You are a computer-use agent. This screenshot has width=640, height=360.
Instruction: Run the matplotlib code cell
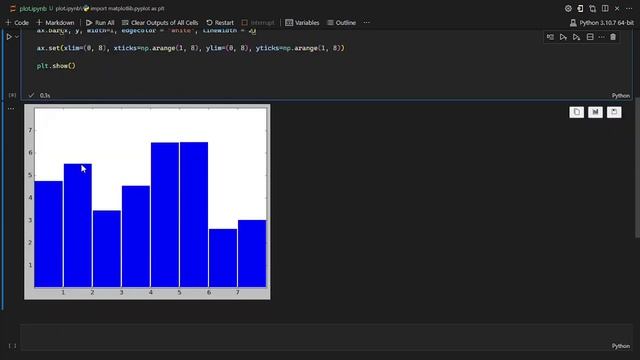(9, 37)
